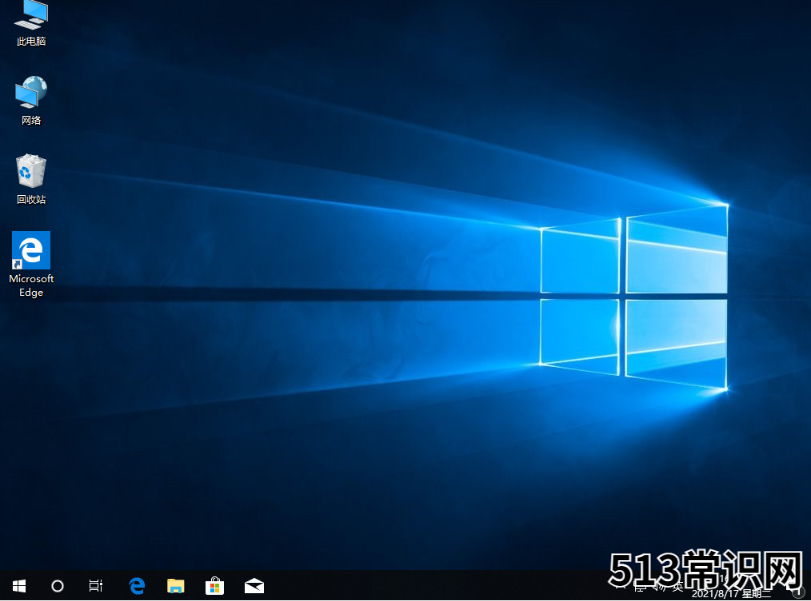Open Task View from taskbar
Screen dimensions: 811x601
click(x=96, y=586)
